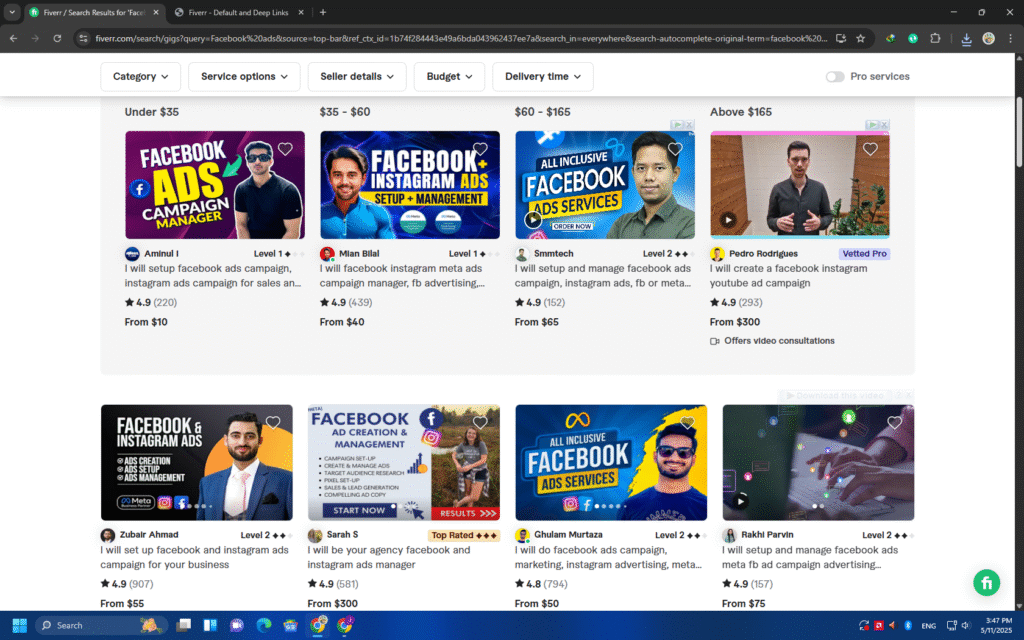Click the Top Rated badge for Sarah S
Viewport: 1024px width, 640px height.
(464, 535)
